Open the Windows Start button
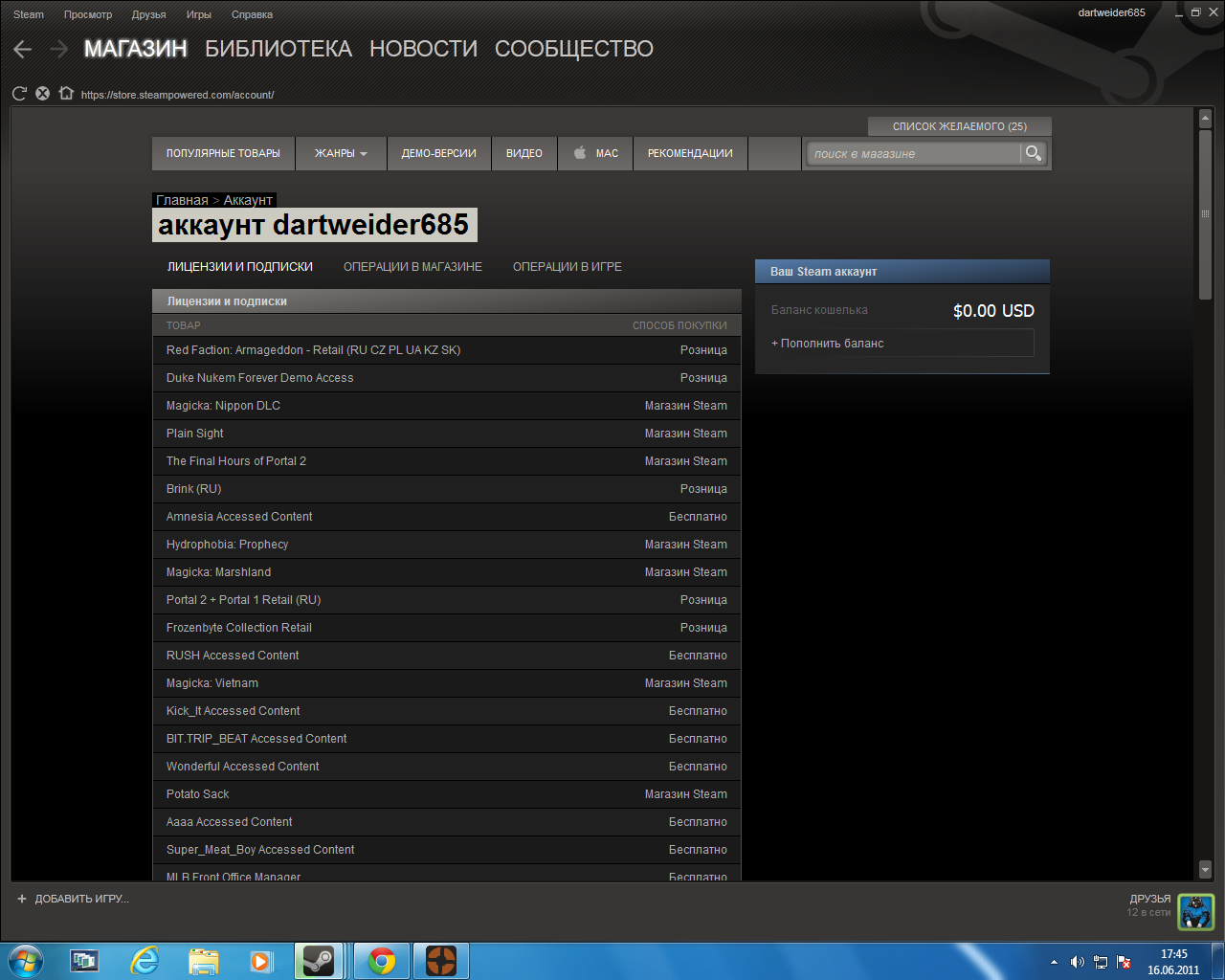This screenshot has height=980, width=1225. 26,961
